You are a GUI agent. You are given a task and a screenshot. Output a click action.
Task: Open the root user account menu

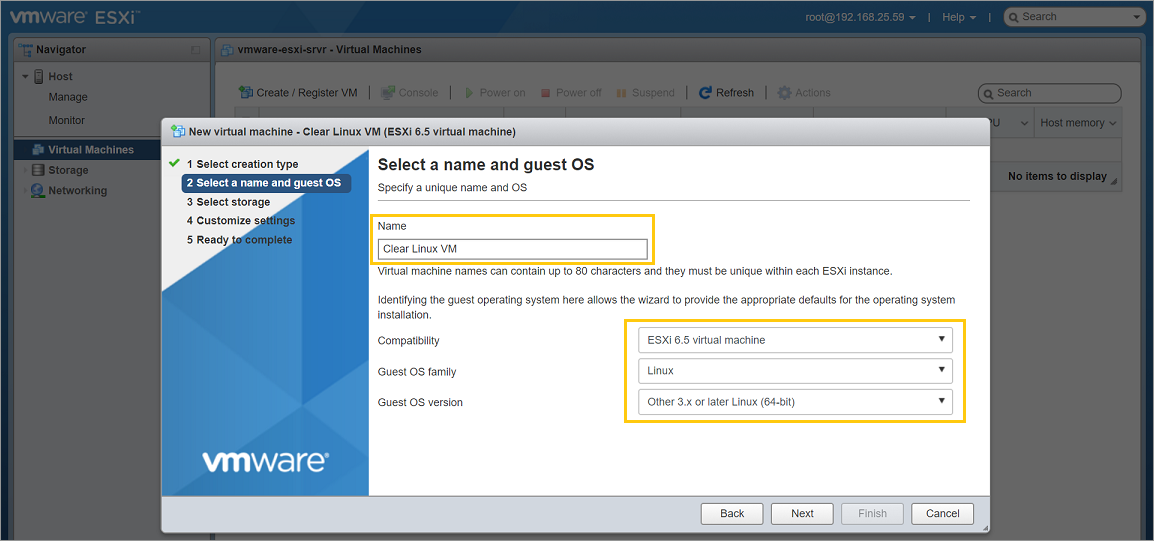[860, 17]
